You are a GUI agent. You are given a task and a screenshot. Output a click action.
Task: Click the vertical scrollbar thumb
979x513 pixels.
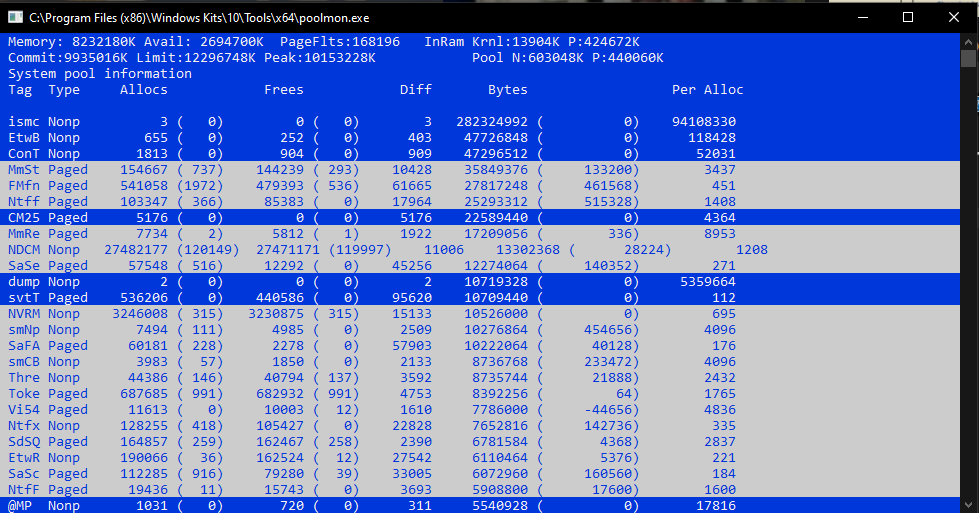[968, 59]
